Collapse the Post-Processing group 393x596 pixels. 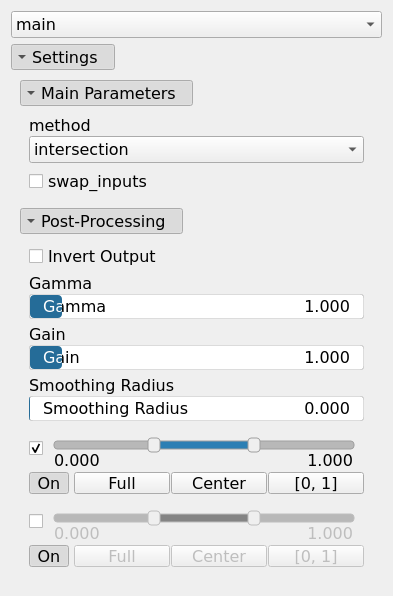(x=101, y=221)
